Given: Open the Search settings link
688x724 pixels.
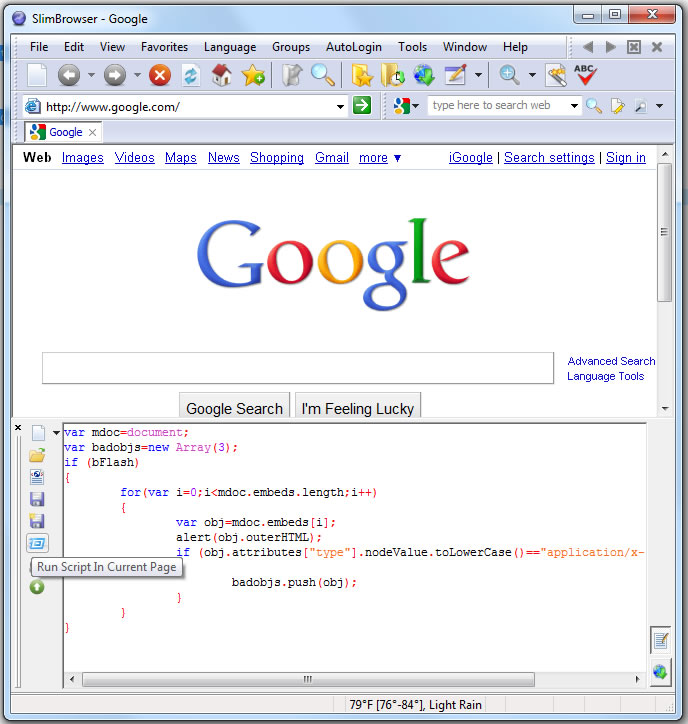Looking at the screenshot, I should [549, 158].
